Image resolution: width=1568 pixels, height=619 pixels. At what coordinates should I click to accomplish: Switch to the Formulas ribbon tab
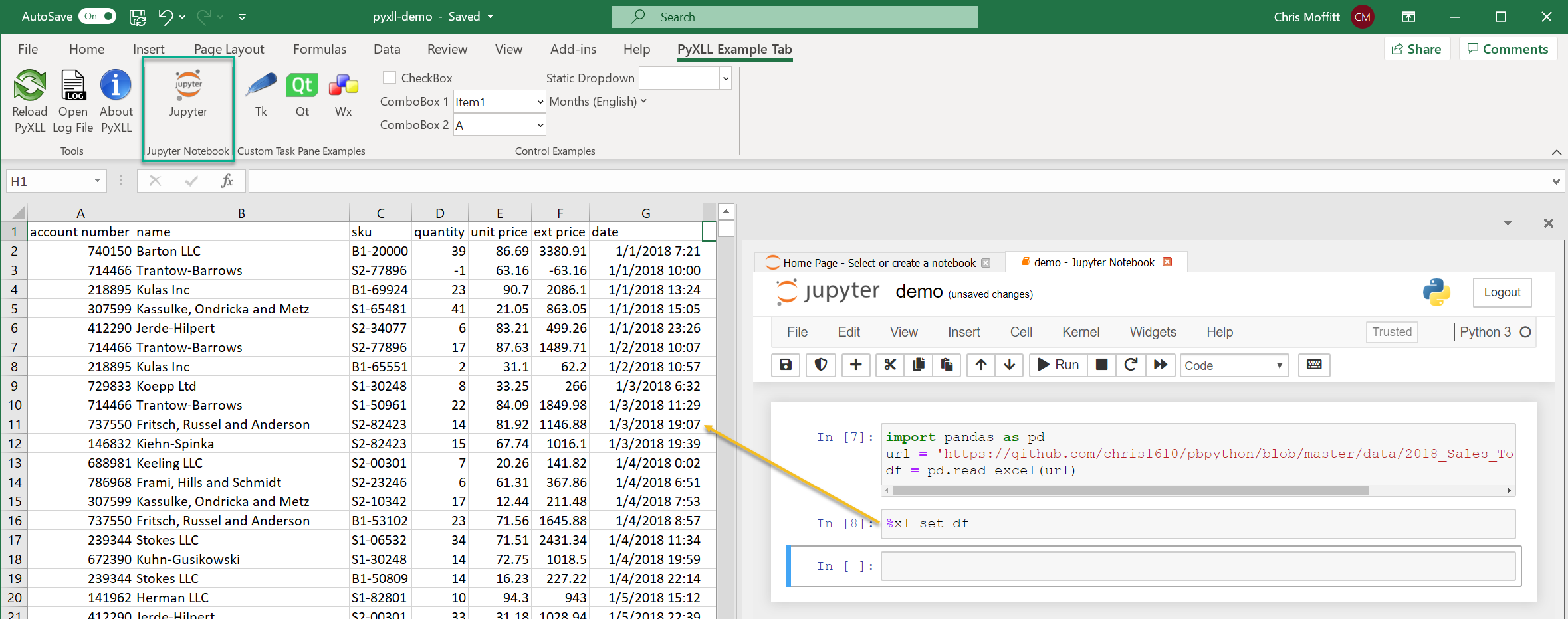pos(319,49)
